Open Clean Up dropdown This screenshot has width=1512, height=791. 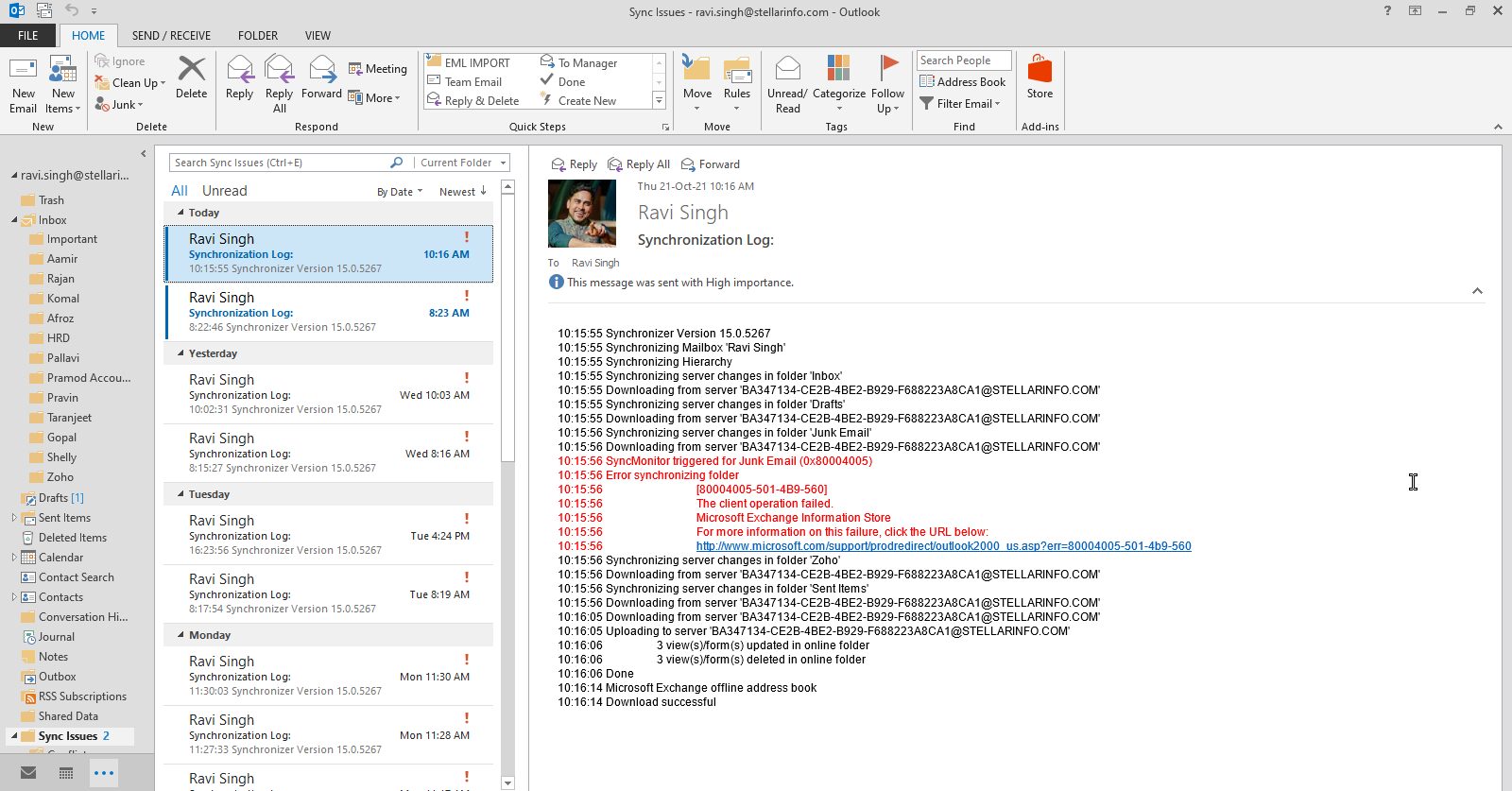(x=130, y=83)
